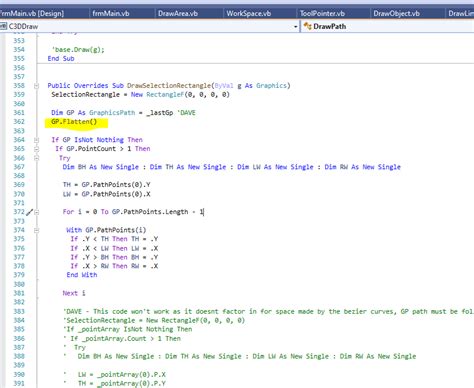474x388 pixels.
Task: Click the C3DDraw class icon
Action: pos(3,26)
